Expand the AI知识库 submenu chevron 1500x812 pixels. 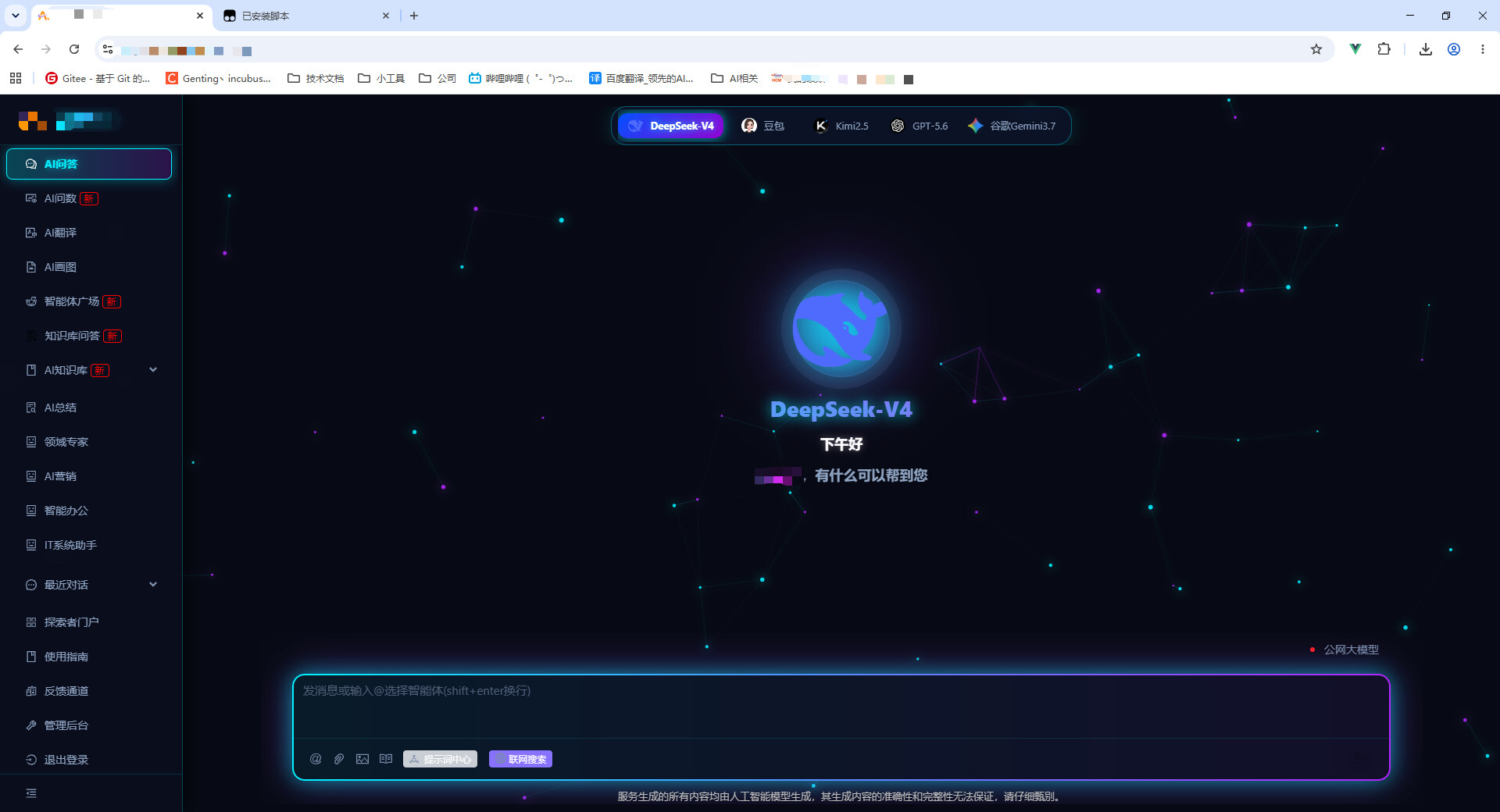153,370
